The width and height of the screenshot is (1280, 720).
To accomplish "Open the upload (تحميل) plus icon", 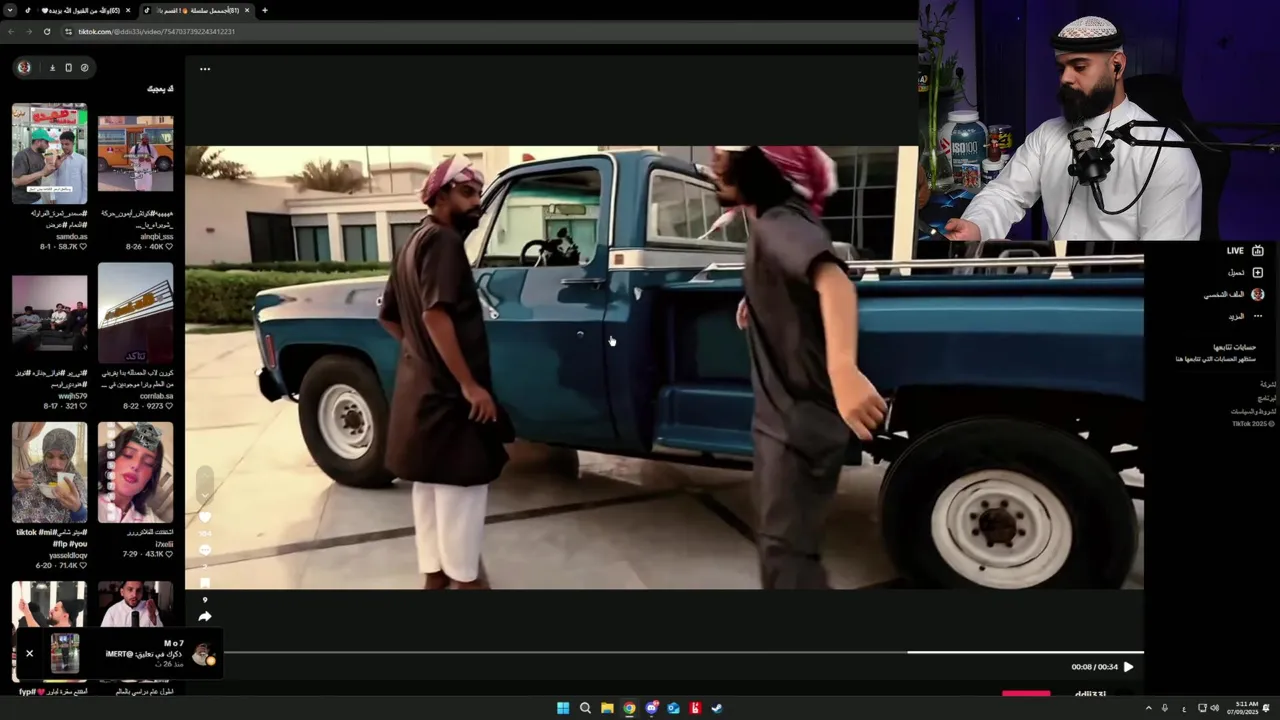I will 1258,272.
